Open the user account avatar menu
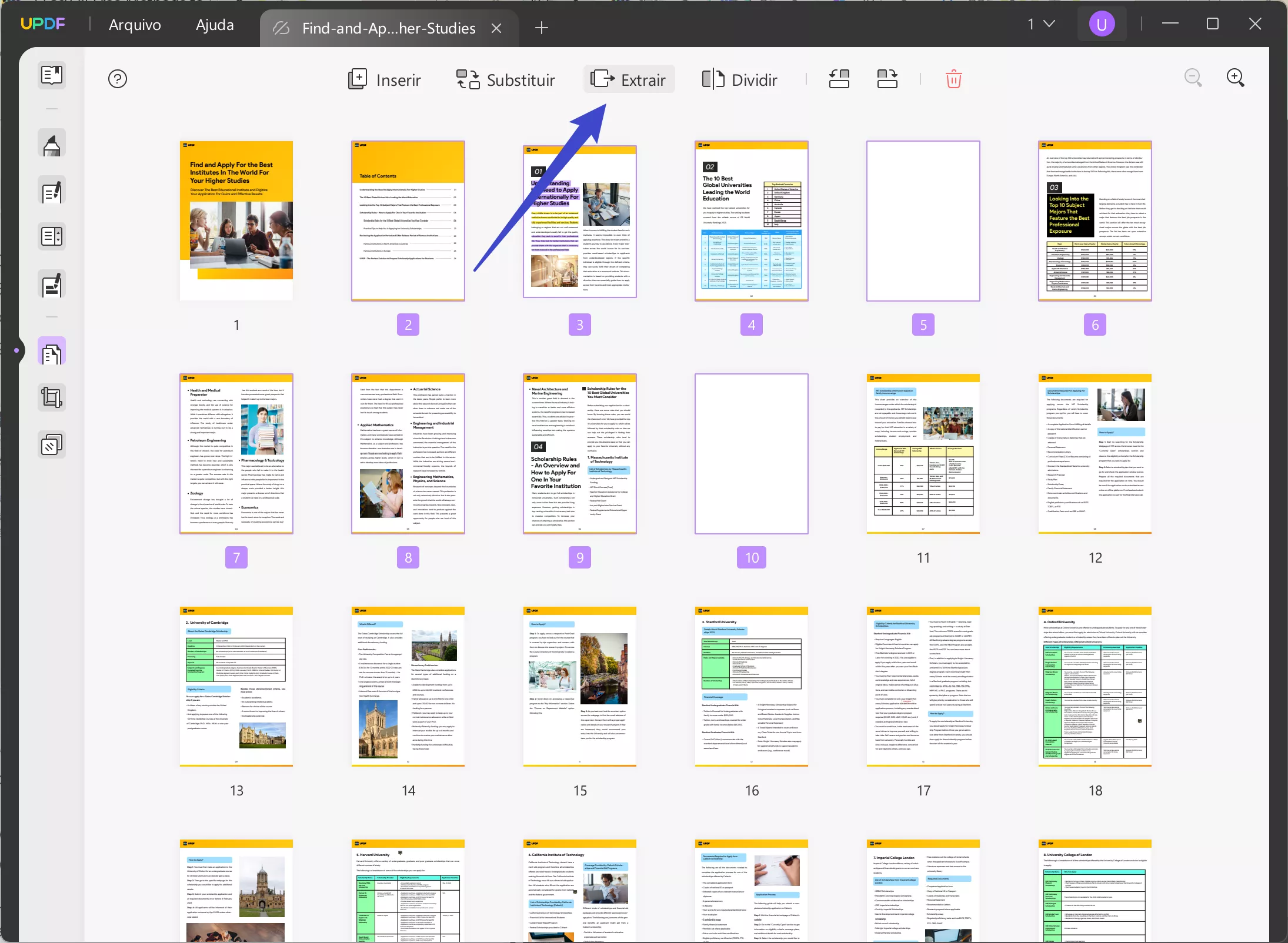Screen dimensions: 1288x943 click(x=1101, y=24)
